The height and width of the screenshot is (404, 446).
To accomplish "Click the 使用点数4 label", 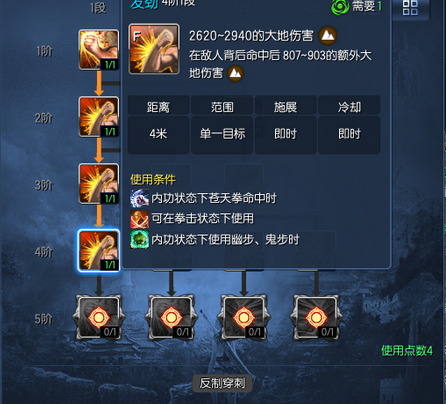I will pyautogui.click(x=407, y=350).
